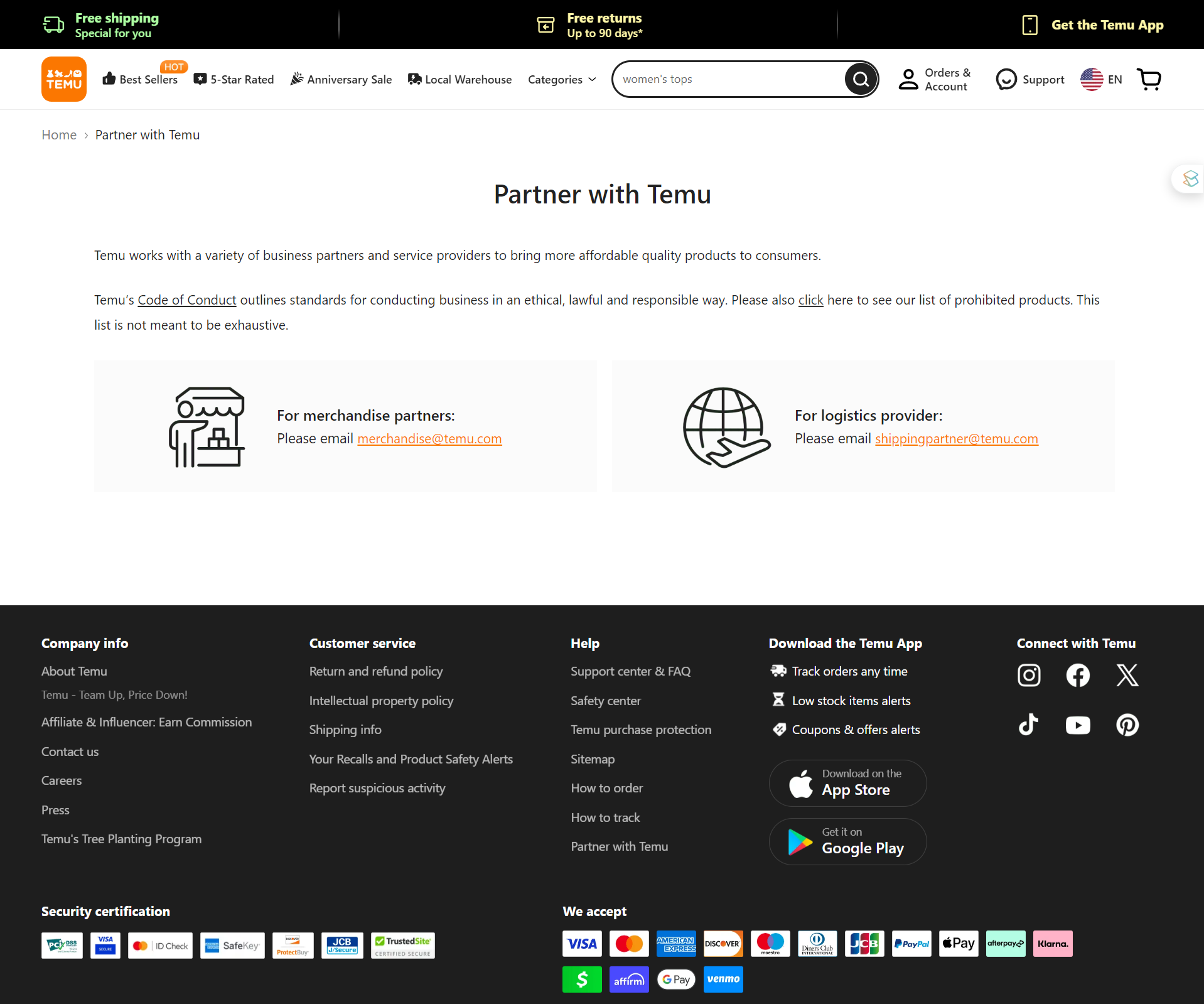Open How to track link
Screen dimensions: 1204x1004
point(605,818)
